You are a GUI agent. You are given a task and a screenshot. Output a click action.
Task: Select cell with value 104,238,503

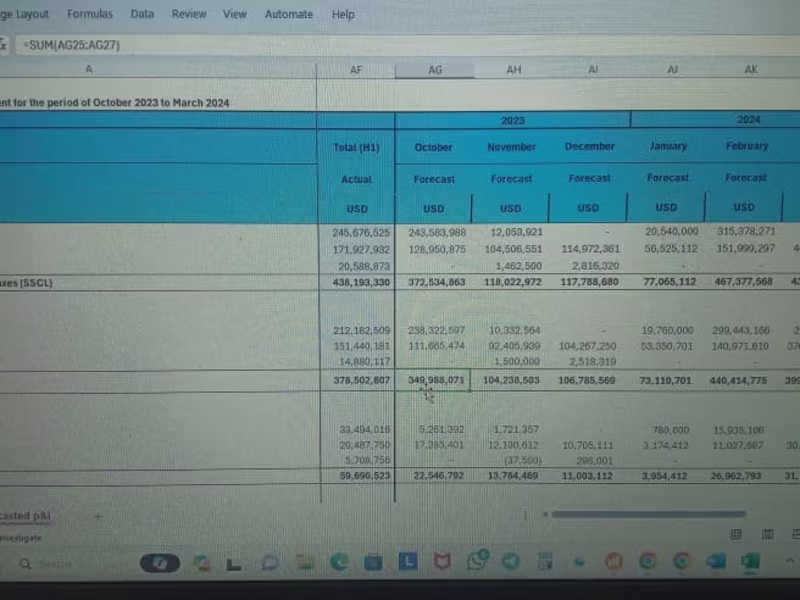point(510,380)
